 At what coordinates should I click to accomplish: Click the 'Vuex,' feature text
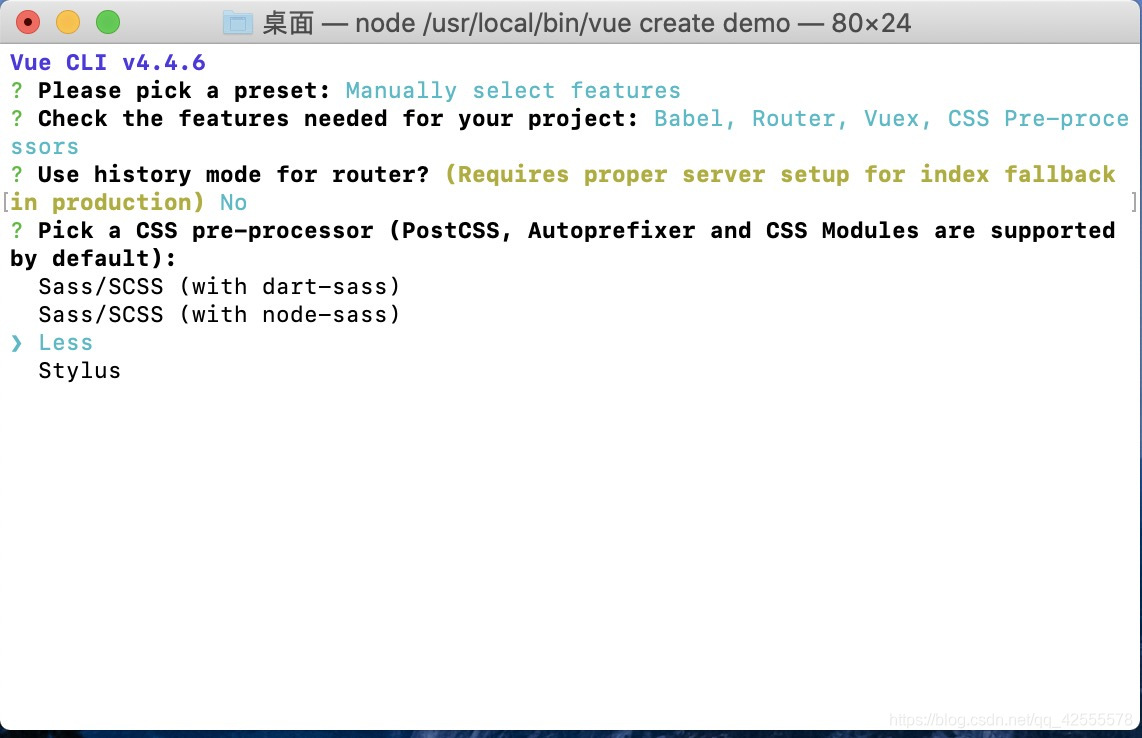pyautogui.click(x=897, y=118)
